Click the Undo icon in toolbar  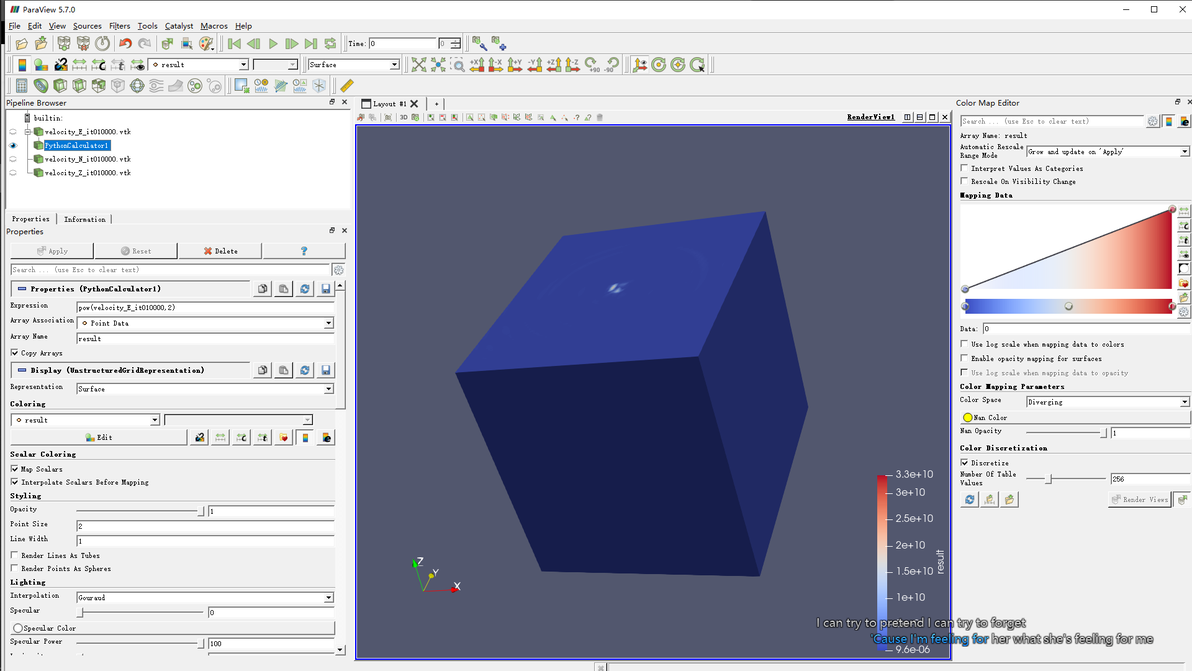[x=125, y=44]
